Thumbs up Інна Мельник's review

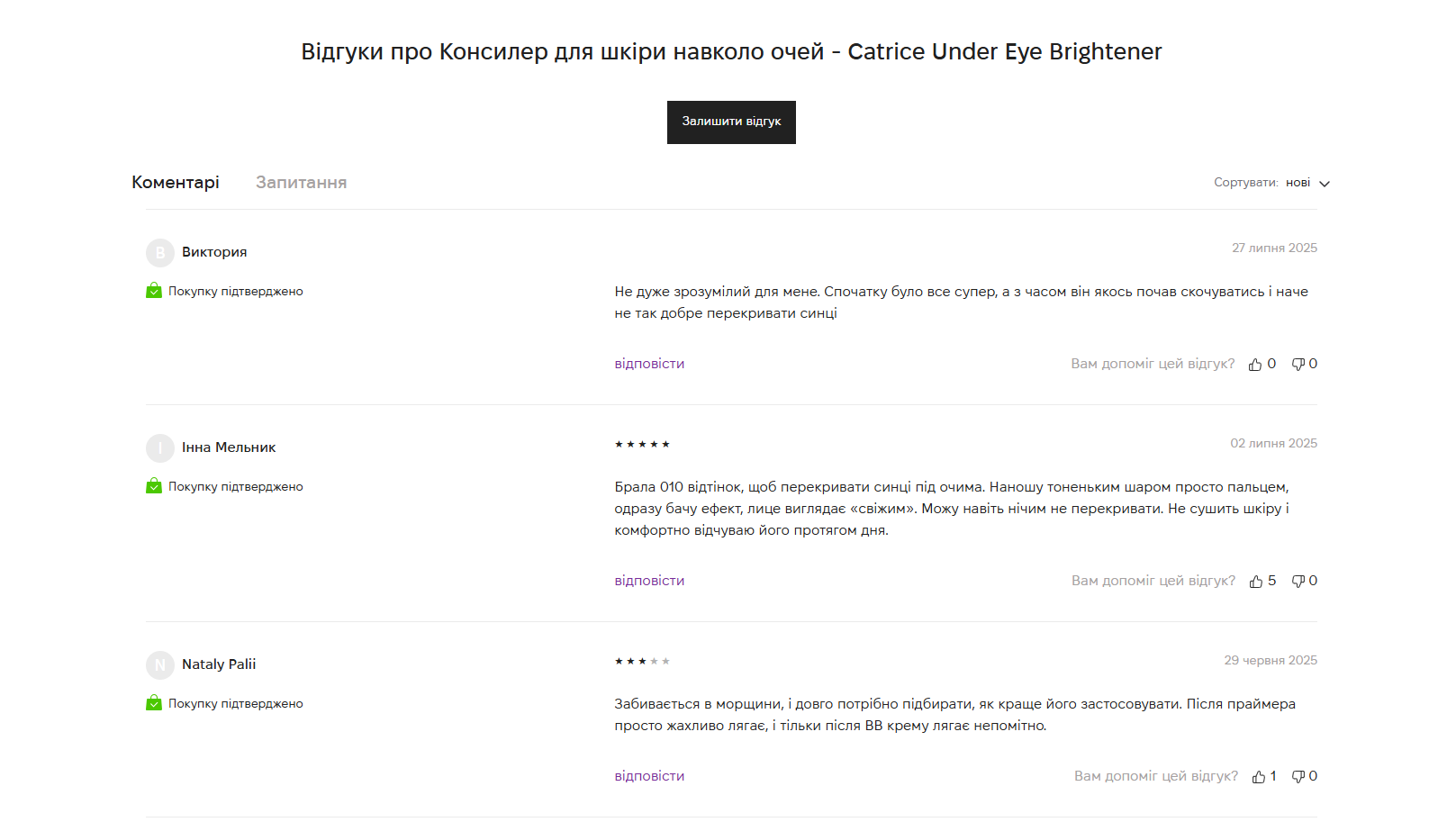pos(1256,582)
